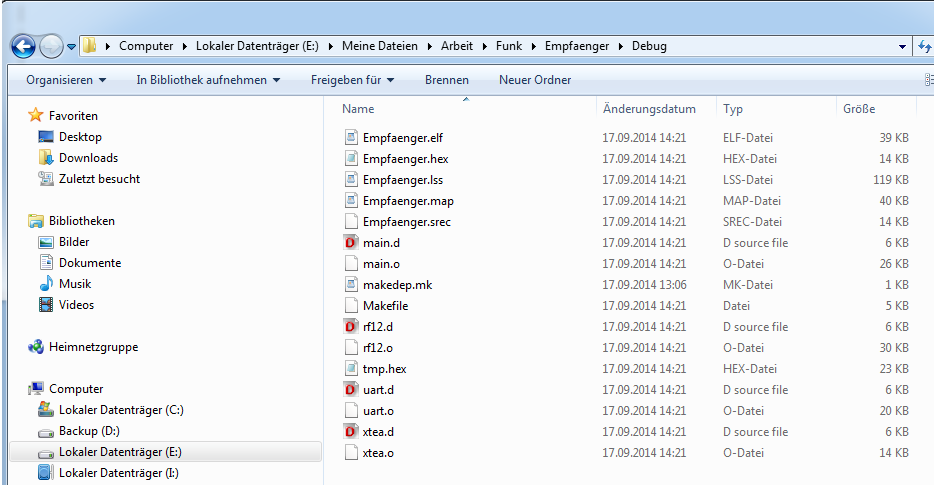
Task: Select the makedep.mk file icon
Action: point(351,285)
